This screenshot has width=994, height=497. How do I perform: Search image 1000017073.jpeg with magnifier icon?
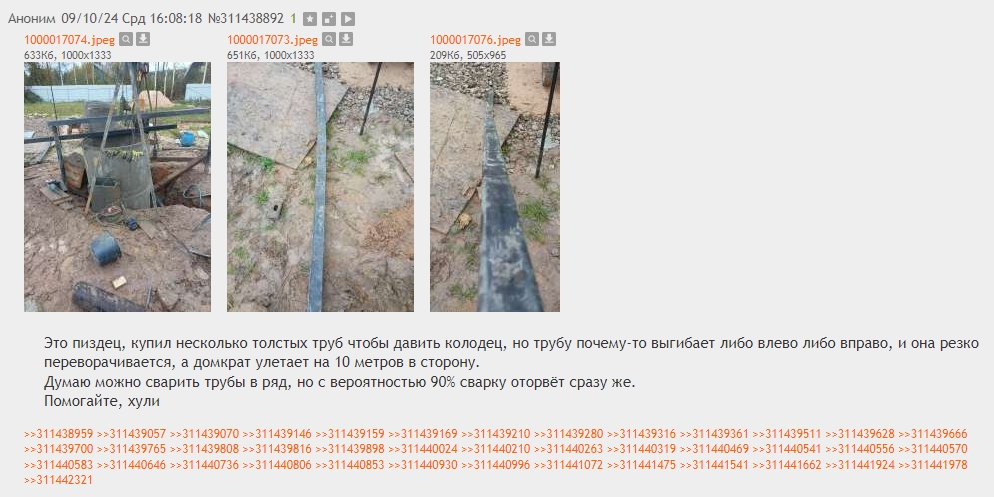(x=328, y=39)
